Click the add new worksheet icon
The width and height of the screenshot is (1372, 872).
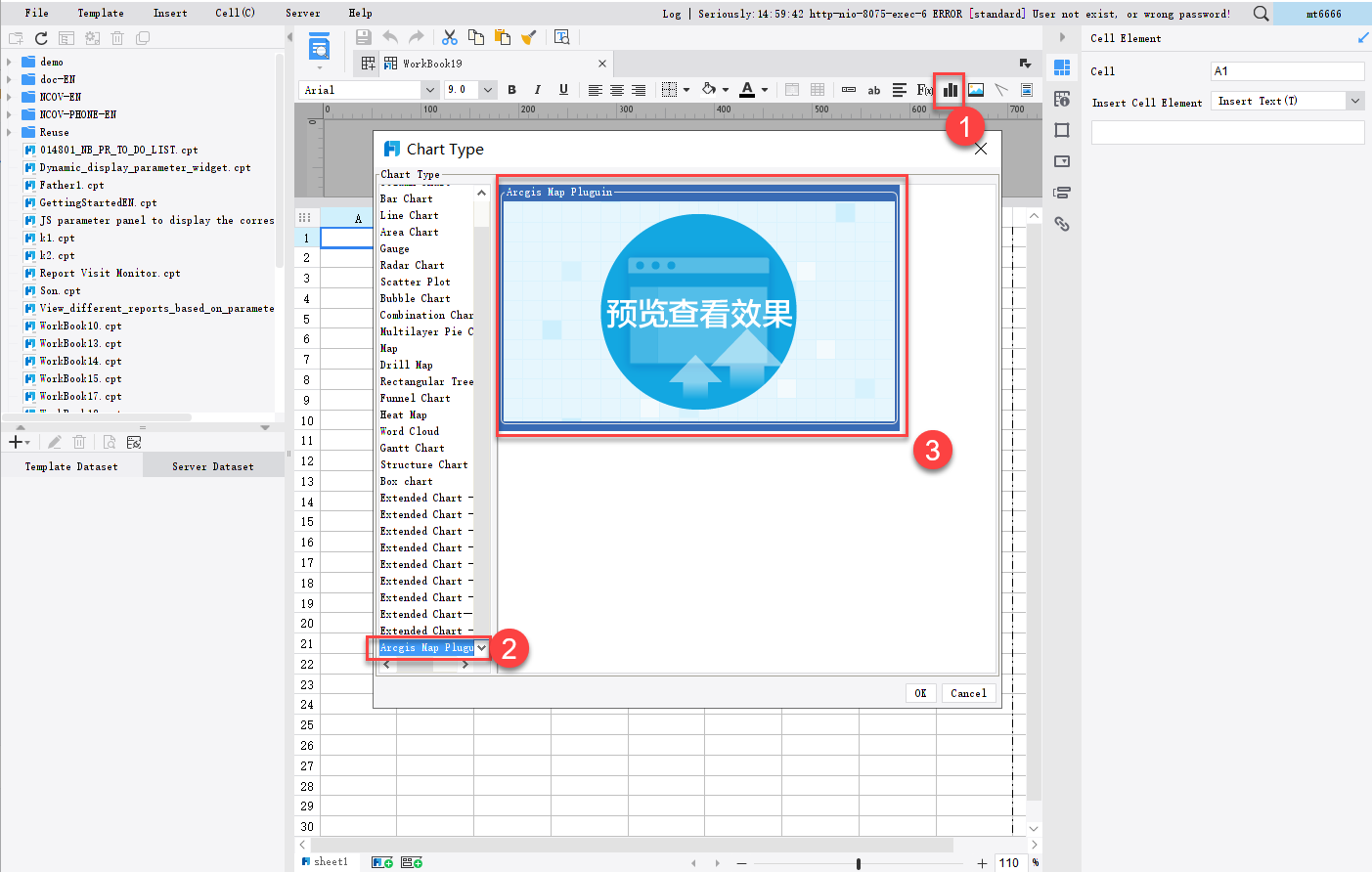coord(381,861)
